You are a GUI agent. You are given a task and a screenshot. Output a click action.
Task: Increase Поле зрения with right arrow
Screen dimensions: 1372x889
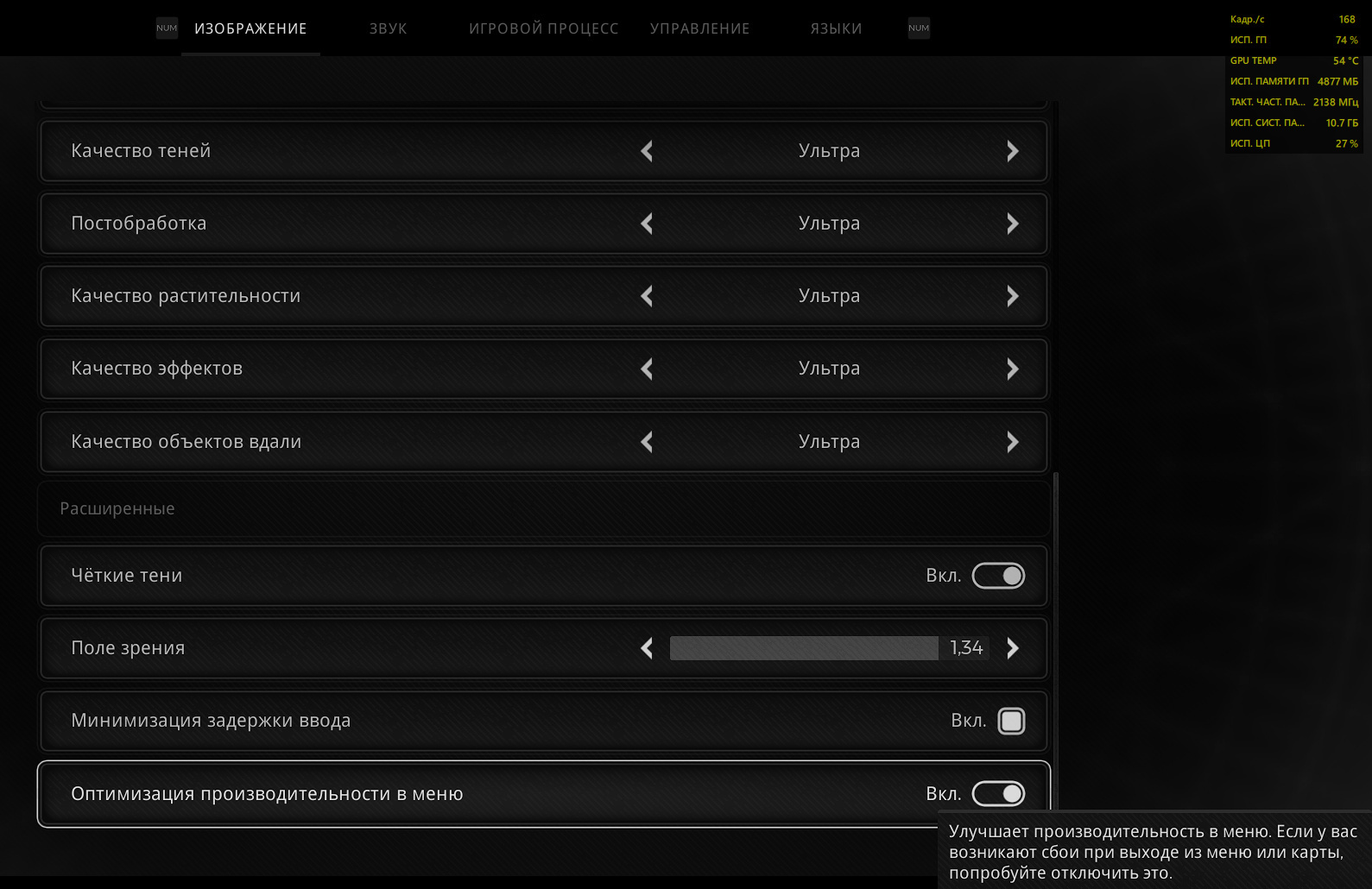pos(1012,648)
